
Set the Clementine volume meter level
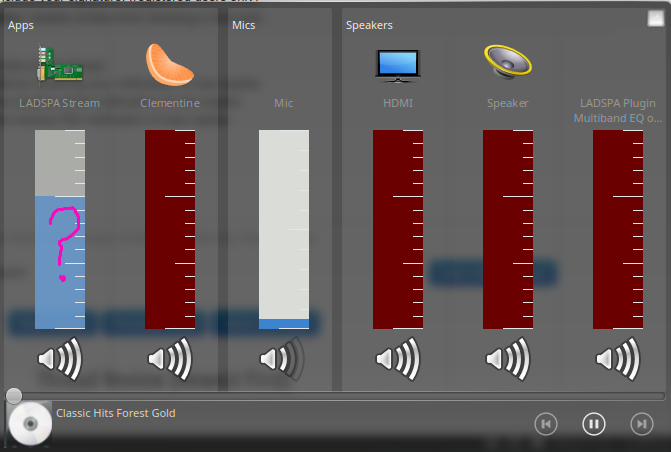tap(170, 229)
